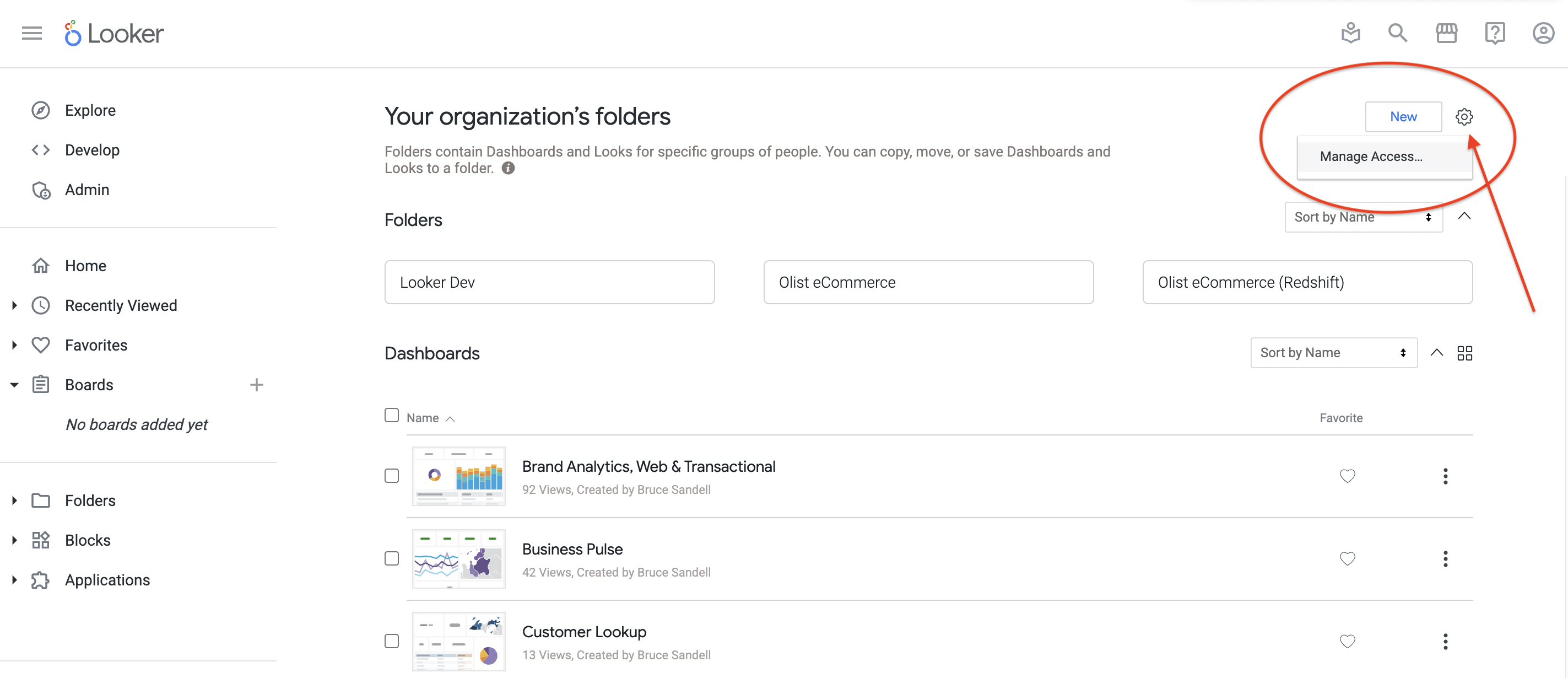Image resolution: width=1568 pixels, height=678 pixels.
Task: Open the hamburger main menu
Action: point(31,33)
